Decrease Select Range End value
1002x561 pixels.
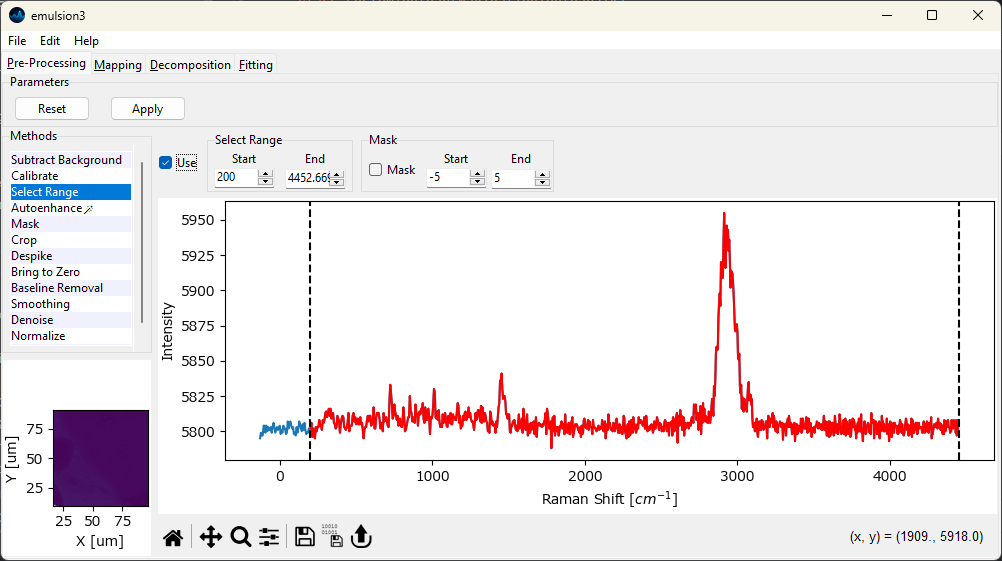coord(336,182)
